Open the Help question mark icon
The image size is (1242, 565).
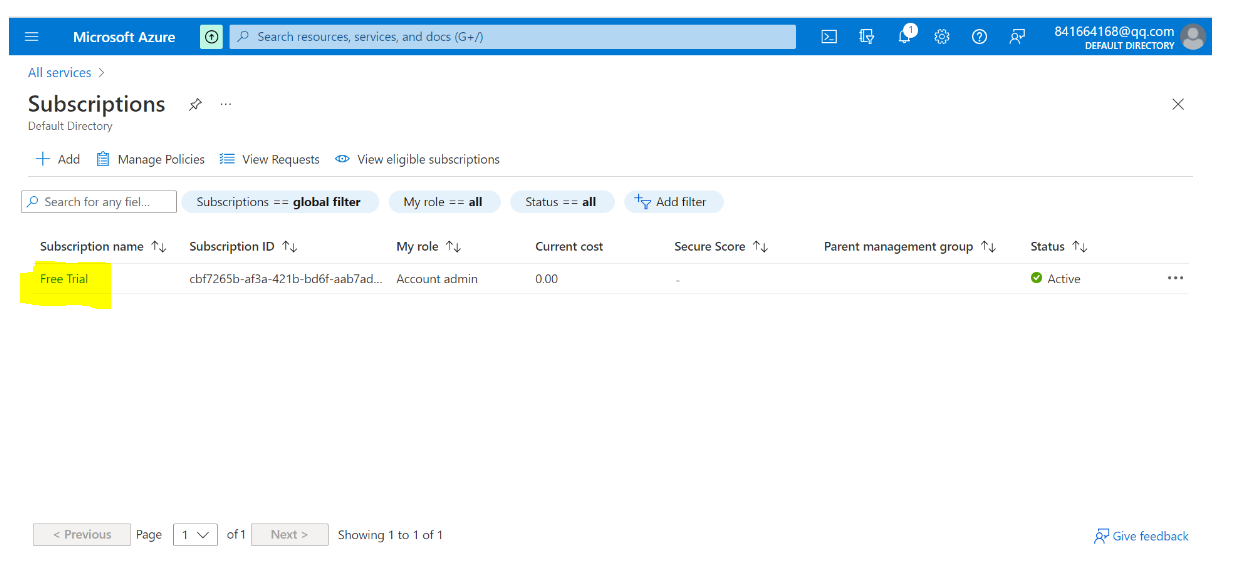[x=979, y=37]
